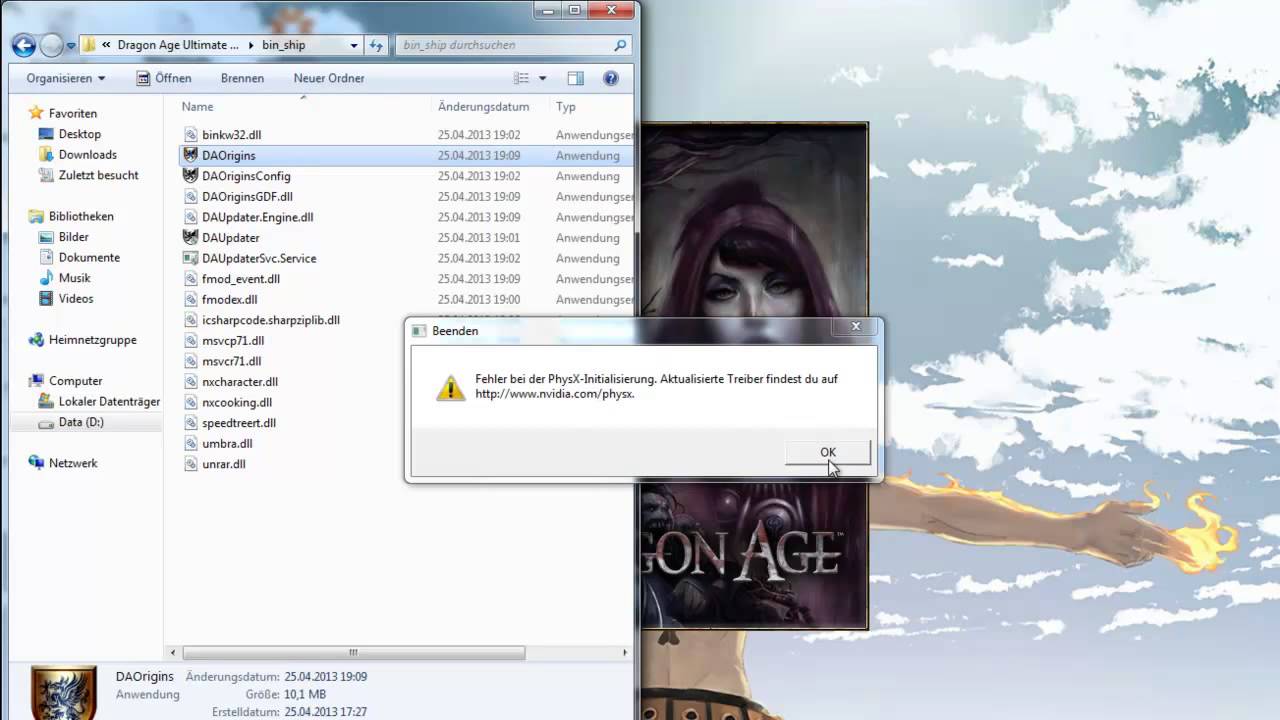Click the Brennen toolbar button
Viewport: 1280px width, 720px height.
pyautogui.click(x=242, y=78)
